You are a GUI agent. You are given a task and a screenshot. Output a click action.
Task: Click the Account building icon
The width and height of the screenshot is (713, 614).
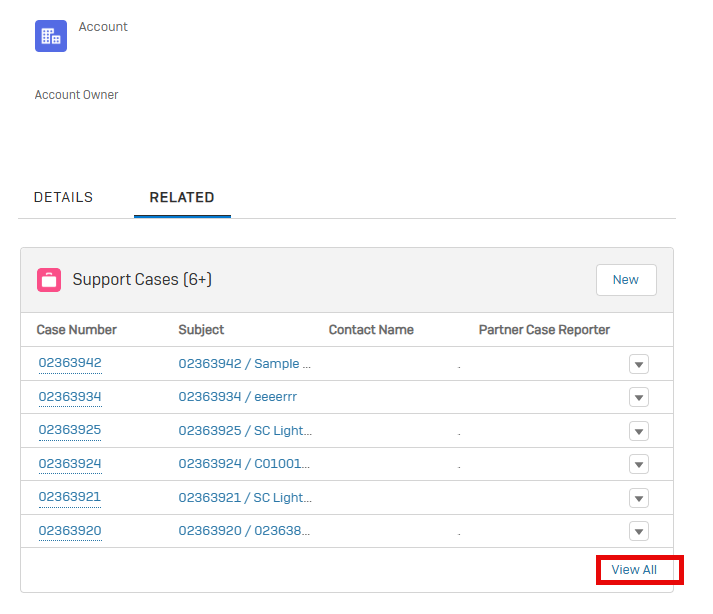pyautogui.click(x=50, y=36)
